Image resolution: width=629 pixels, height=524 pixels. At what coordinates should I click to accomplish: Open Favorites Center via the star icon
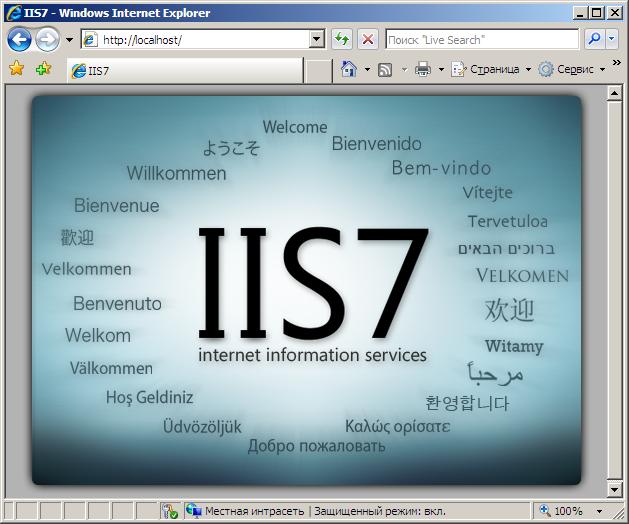coord(16,69)
